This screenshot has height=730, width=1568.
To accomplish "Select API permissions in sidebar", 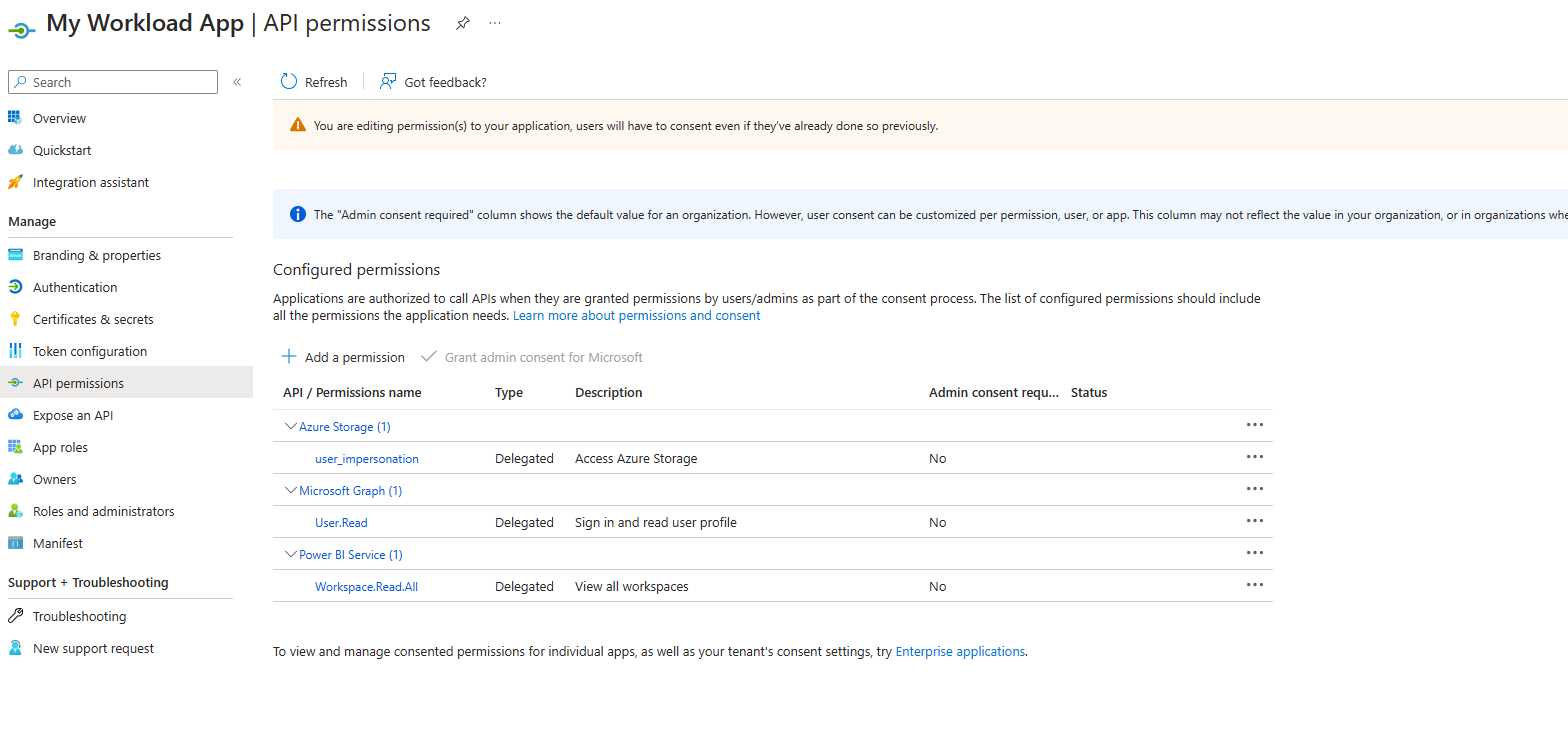I will pos(126,383).
